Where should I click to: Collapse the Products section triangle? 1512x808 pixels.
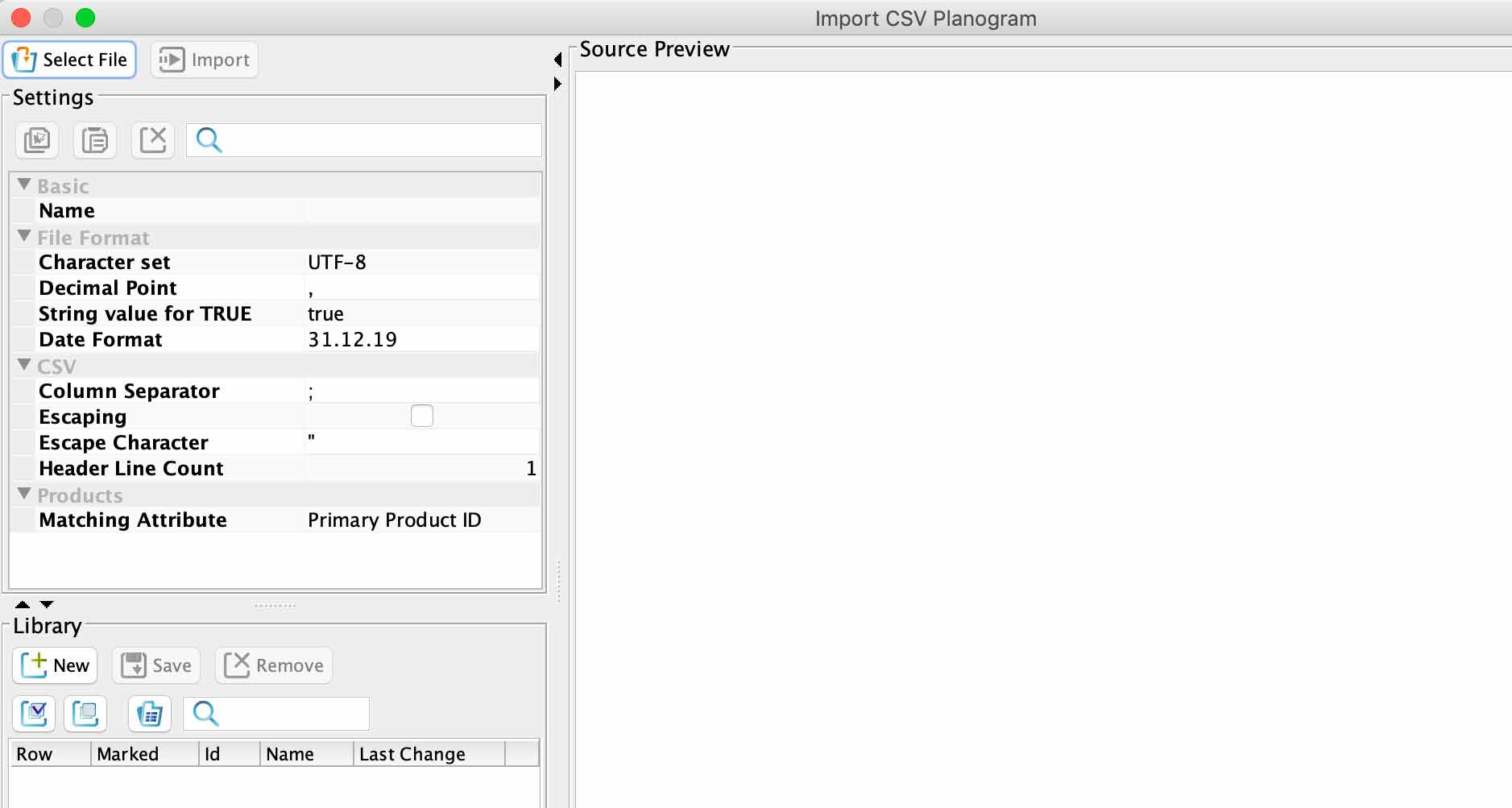[x=24, y=494]
